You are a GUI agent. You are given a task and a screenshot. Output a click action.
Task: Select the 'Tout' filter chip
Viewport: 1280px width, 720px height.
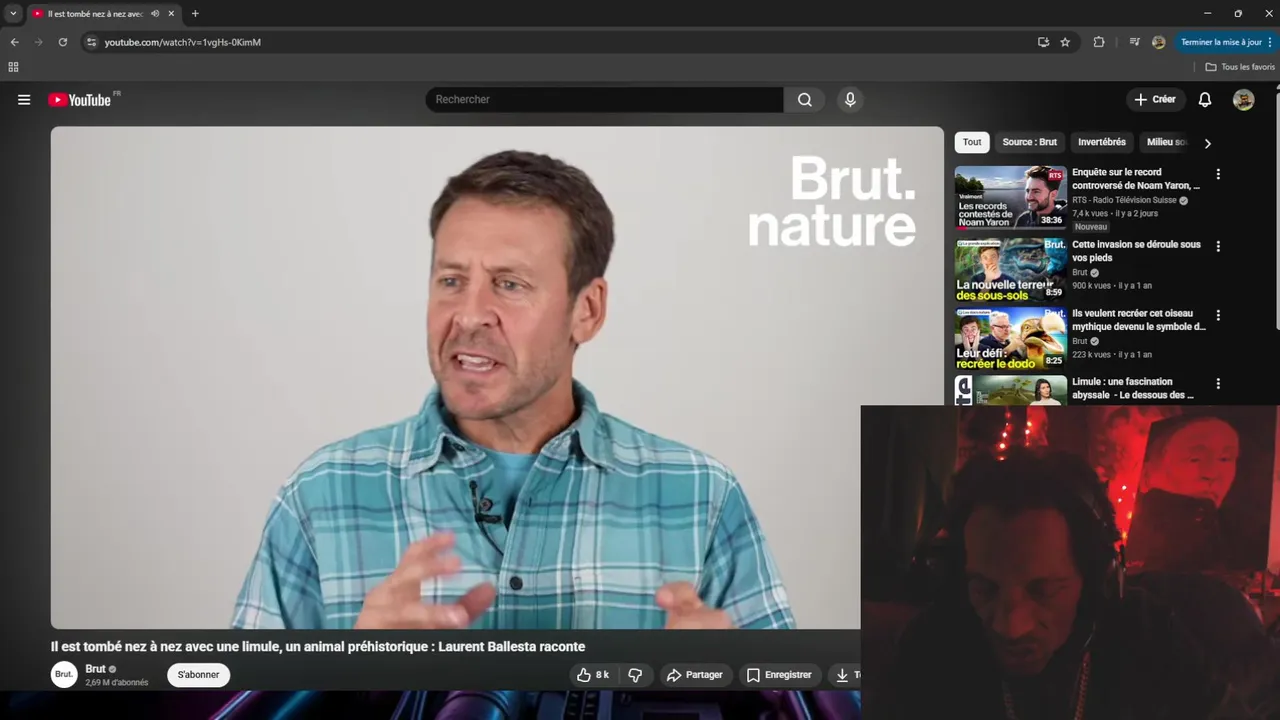(x=972, y=142)
